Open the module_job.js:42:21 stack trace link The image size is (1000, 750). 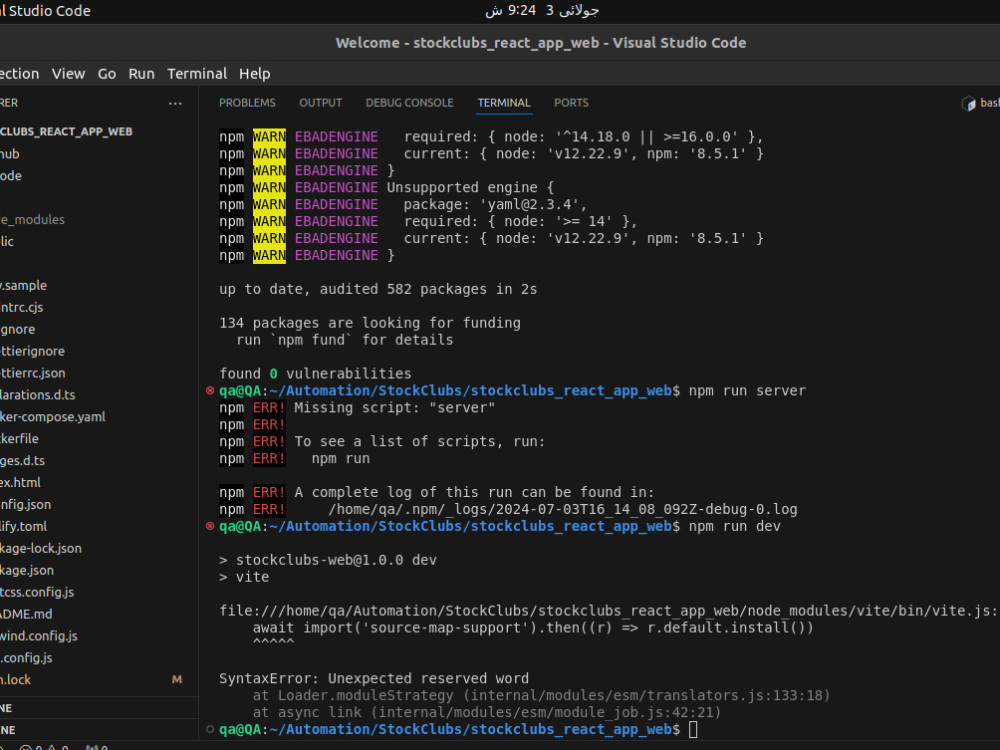tap(546, 712)
